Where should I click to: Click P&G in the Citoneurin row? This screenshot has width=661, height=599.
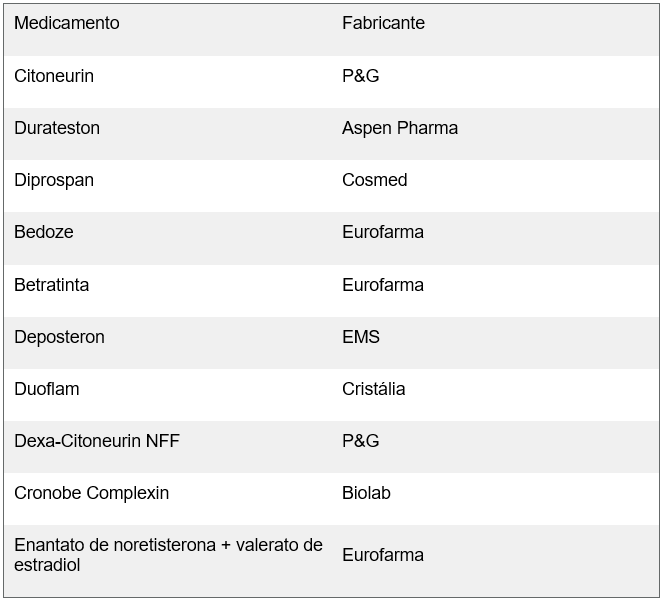[361, 76]
